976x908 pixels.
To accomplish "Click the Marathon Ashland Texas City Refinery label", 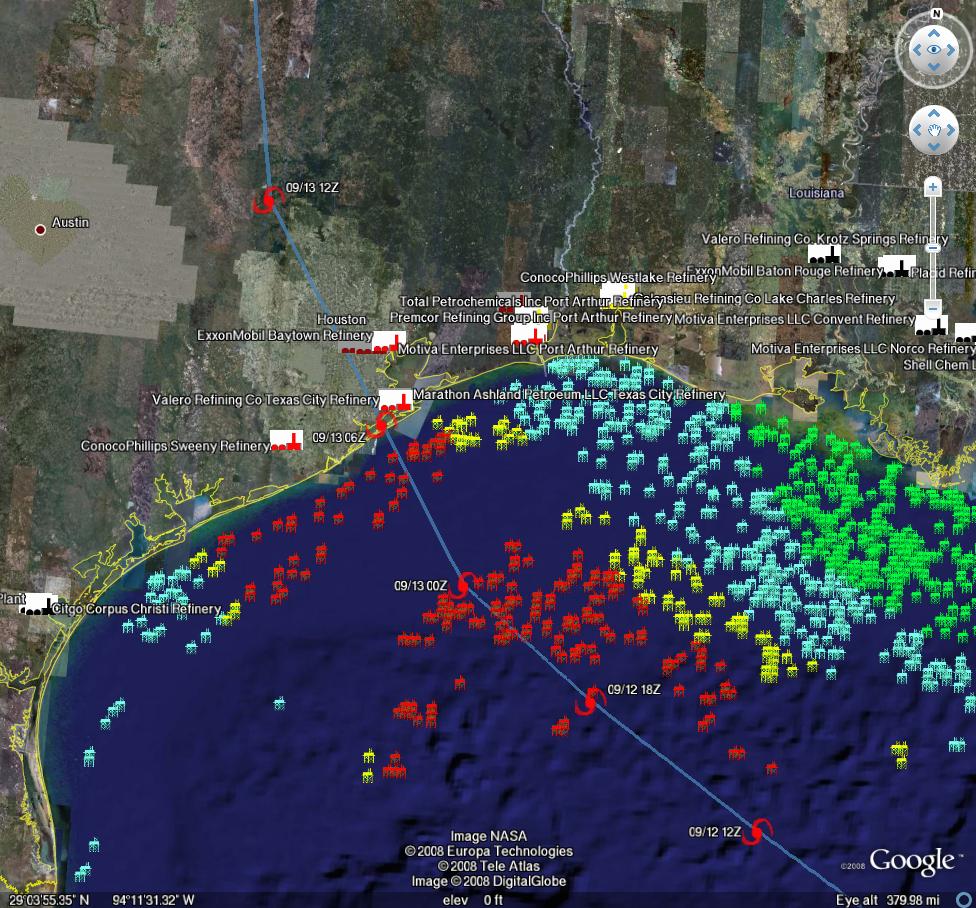I will (x=570, y=395).
